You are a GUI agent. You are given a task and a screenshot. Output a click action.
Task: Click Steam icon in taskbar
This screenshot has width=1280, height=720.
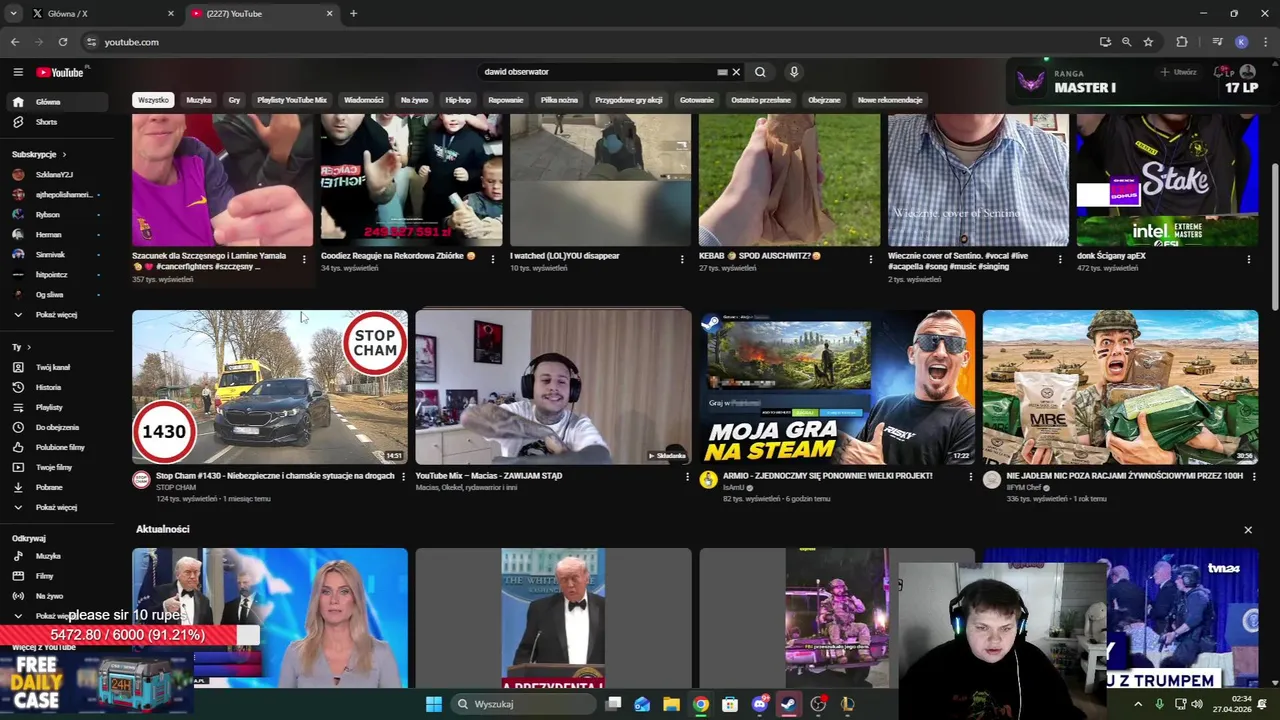point(789,704)
